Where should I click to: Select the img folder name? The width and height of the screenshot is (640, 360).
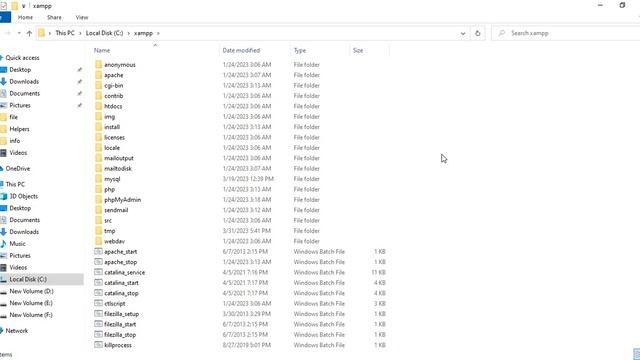[x=109, y=117]
